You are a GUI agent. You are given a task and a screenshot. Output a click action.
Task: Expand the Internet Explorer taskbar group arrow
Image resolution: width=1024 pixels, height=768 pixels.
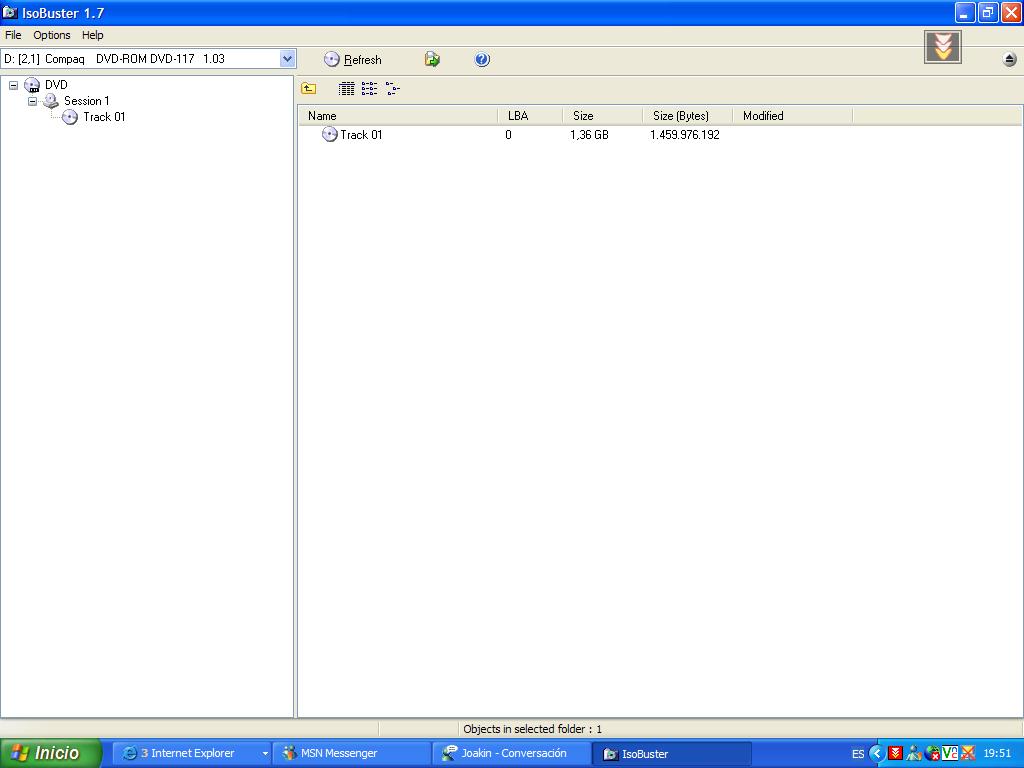tap(265, 754)
